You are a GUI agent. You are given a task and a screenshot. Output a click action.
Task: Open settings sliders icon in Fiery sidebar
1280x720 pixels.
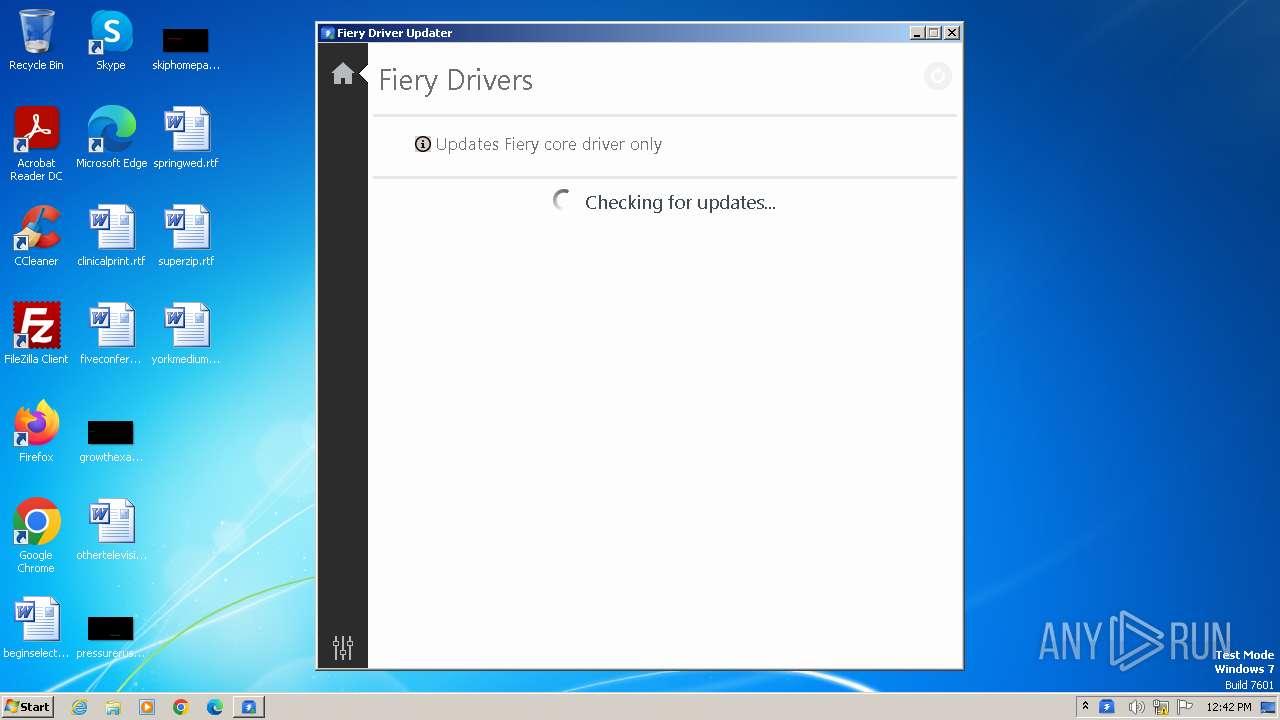[343, 648]
